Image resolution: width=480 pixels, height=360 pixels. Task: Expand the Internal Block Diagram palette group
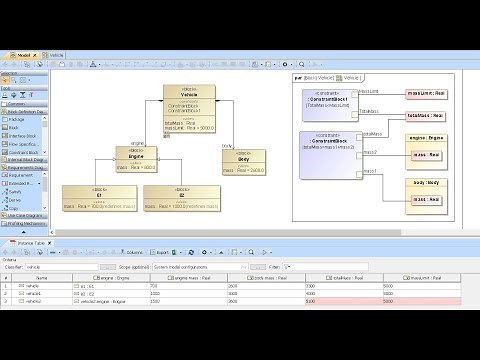(x=24, y=160)
